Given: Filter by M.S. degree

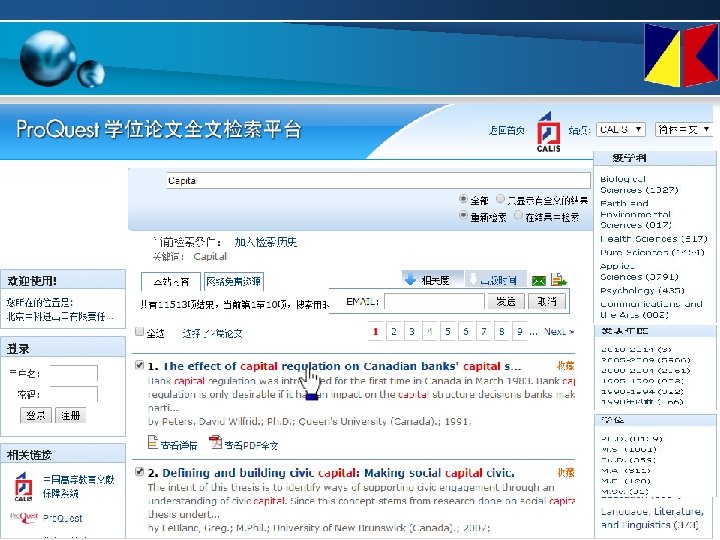Looking at the screenshot, I should (629, 449).
